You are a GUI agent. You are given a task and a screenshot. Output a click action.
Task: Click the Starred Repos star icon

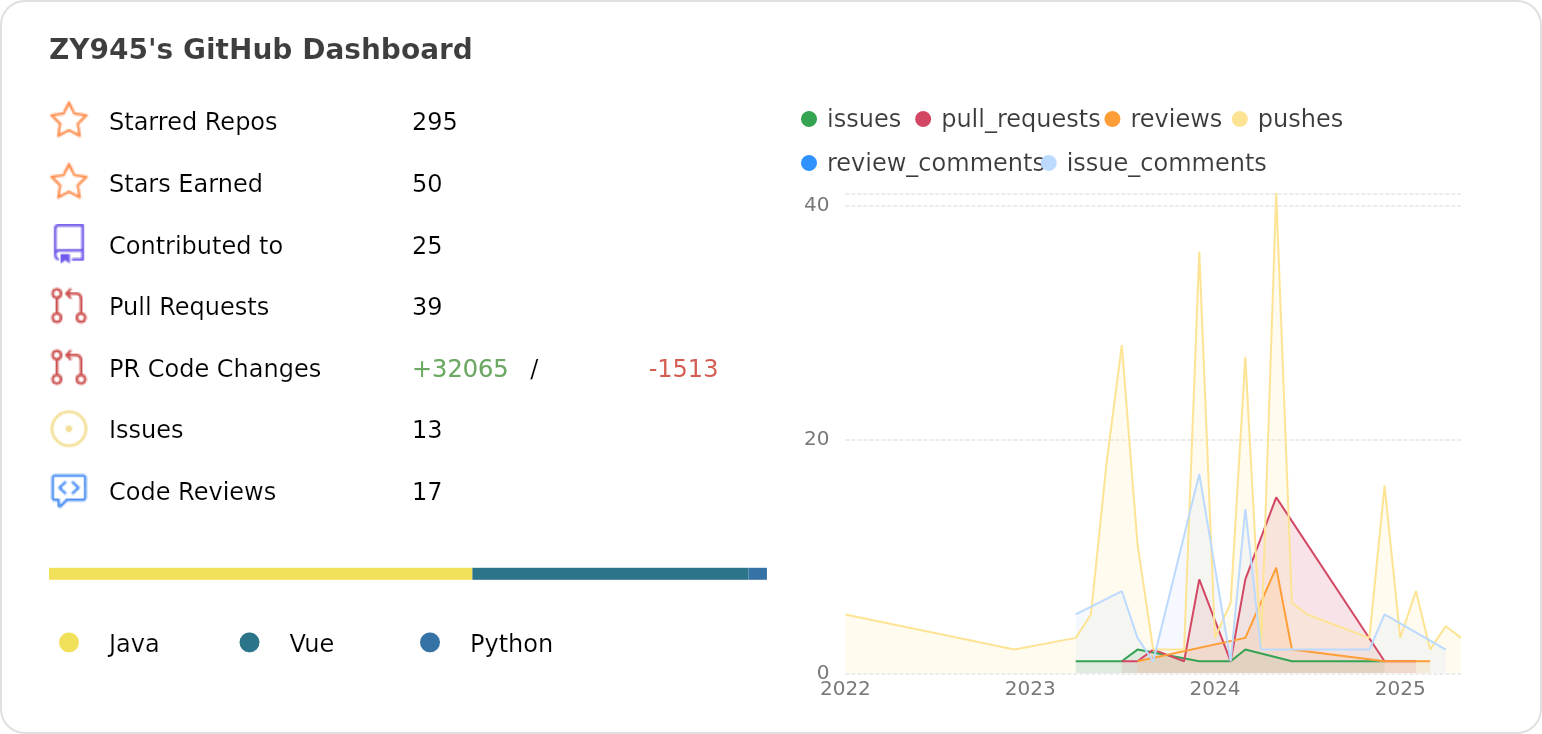[x=68, y=120]
